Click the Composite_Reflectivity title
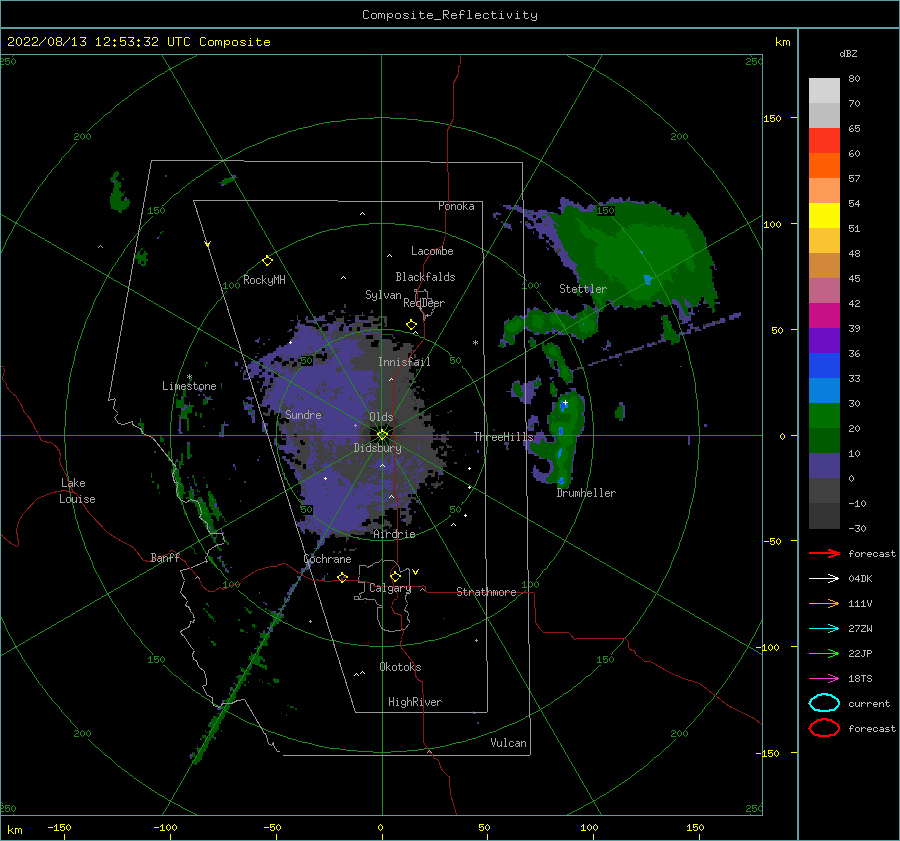 (x=449, y=15)
